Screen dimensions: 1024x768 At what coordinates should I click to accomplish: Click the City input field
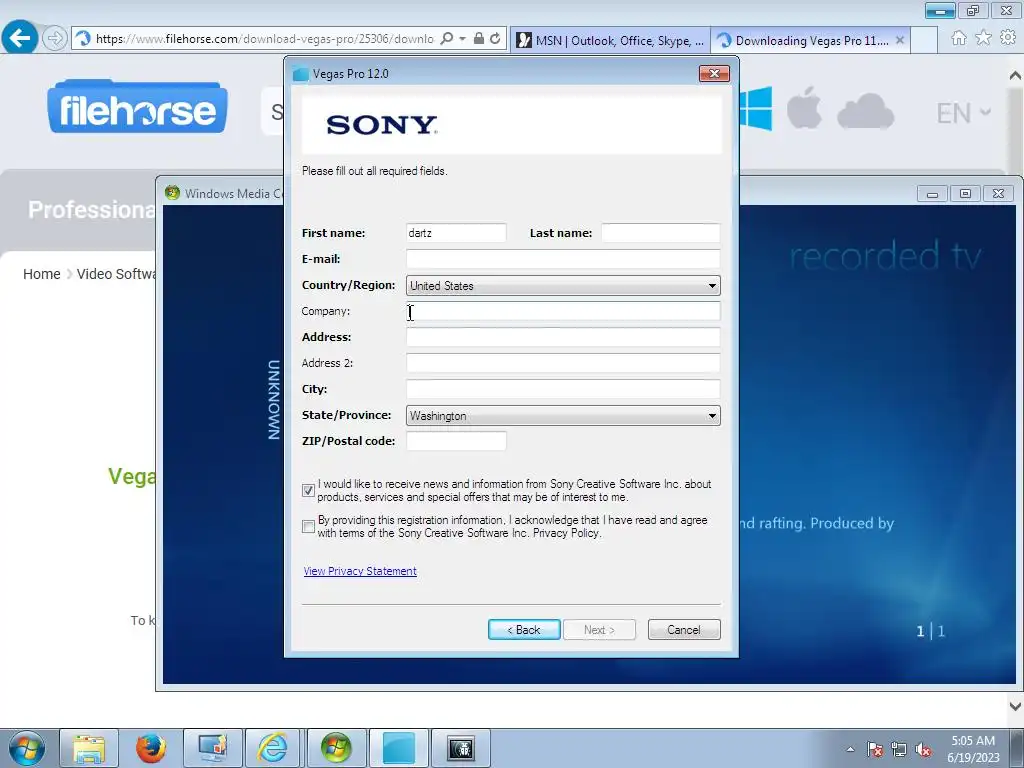(x=563, y=389)
